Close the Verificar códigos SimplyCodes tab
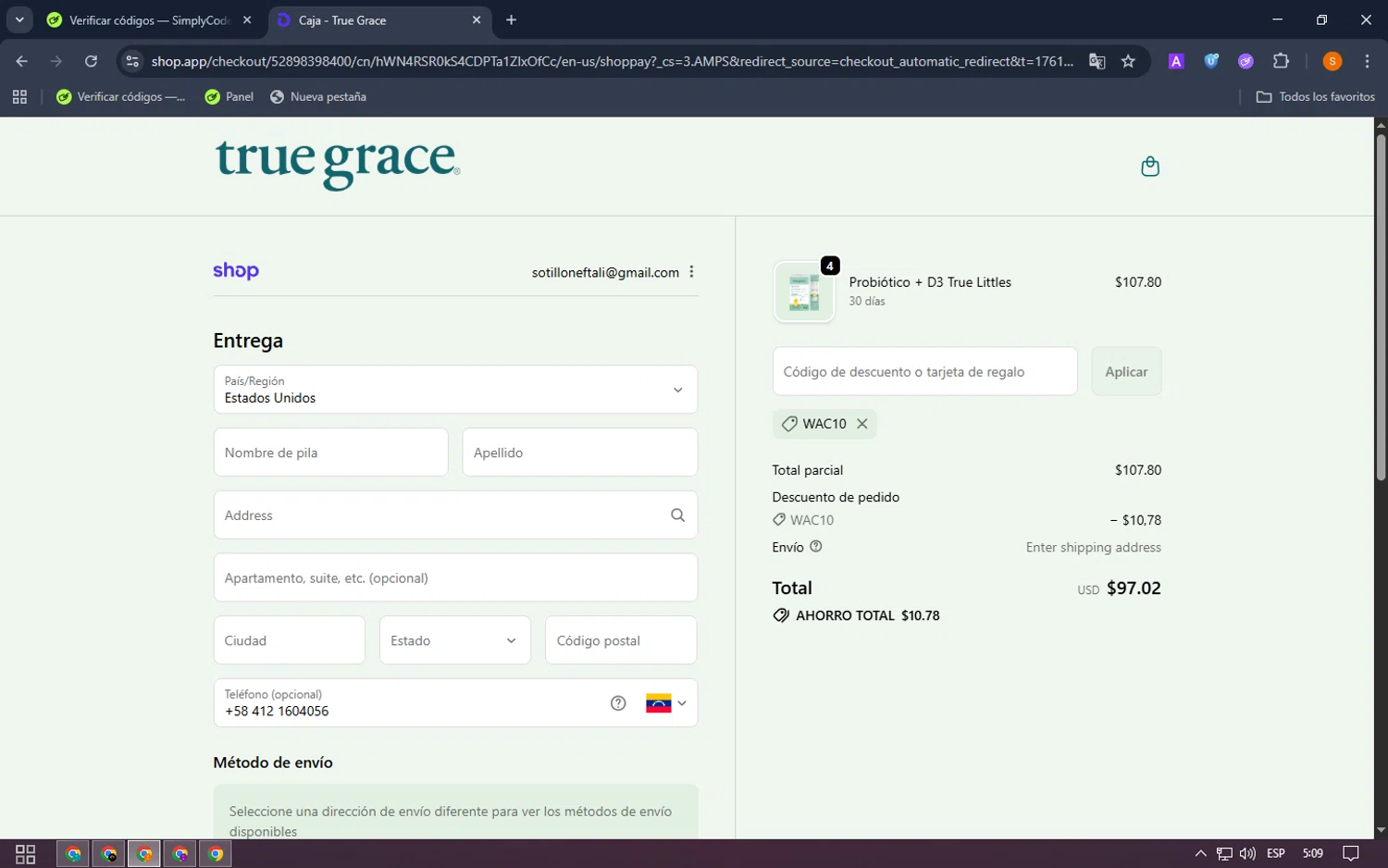Viewport: 1388px width, 868px height. click(x=247, y=19)
